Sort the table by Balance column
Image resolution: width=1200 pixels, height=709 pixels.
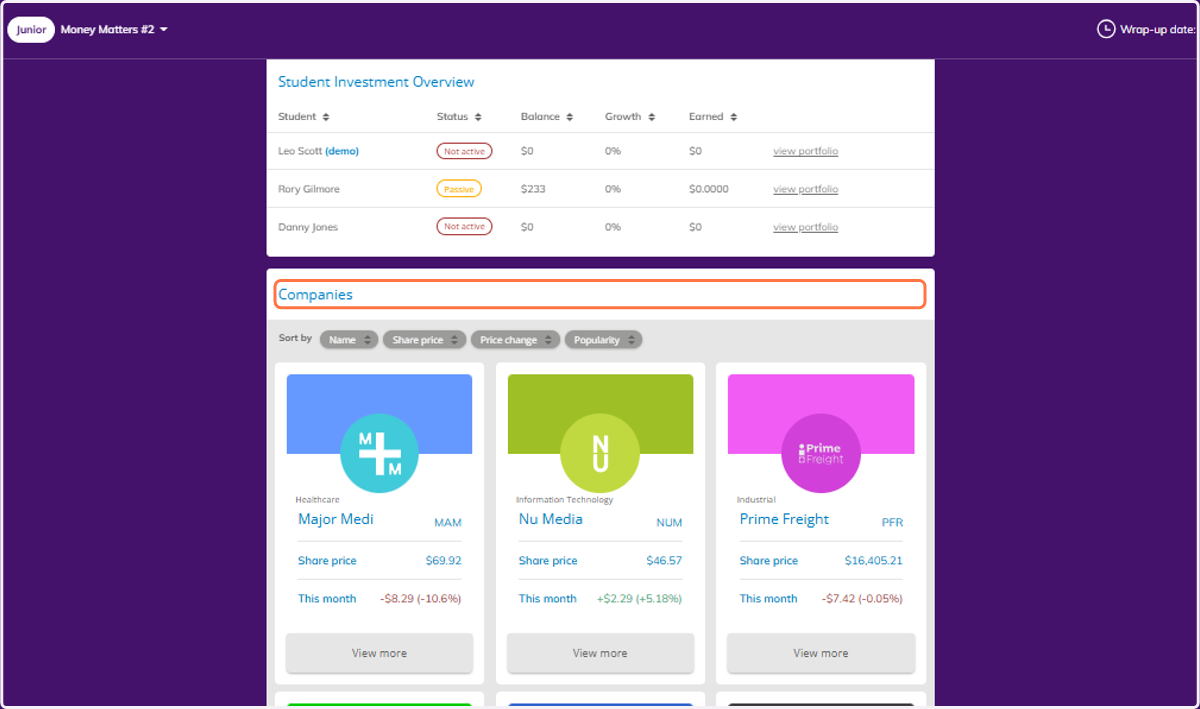tap(570, 117)
